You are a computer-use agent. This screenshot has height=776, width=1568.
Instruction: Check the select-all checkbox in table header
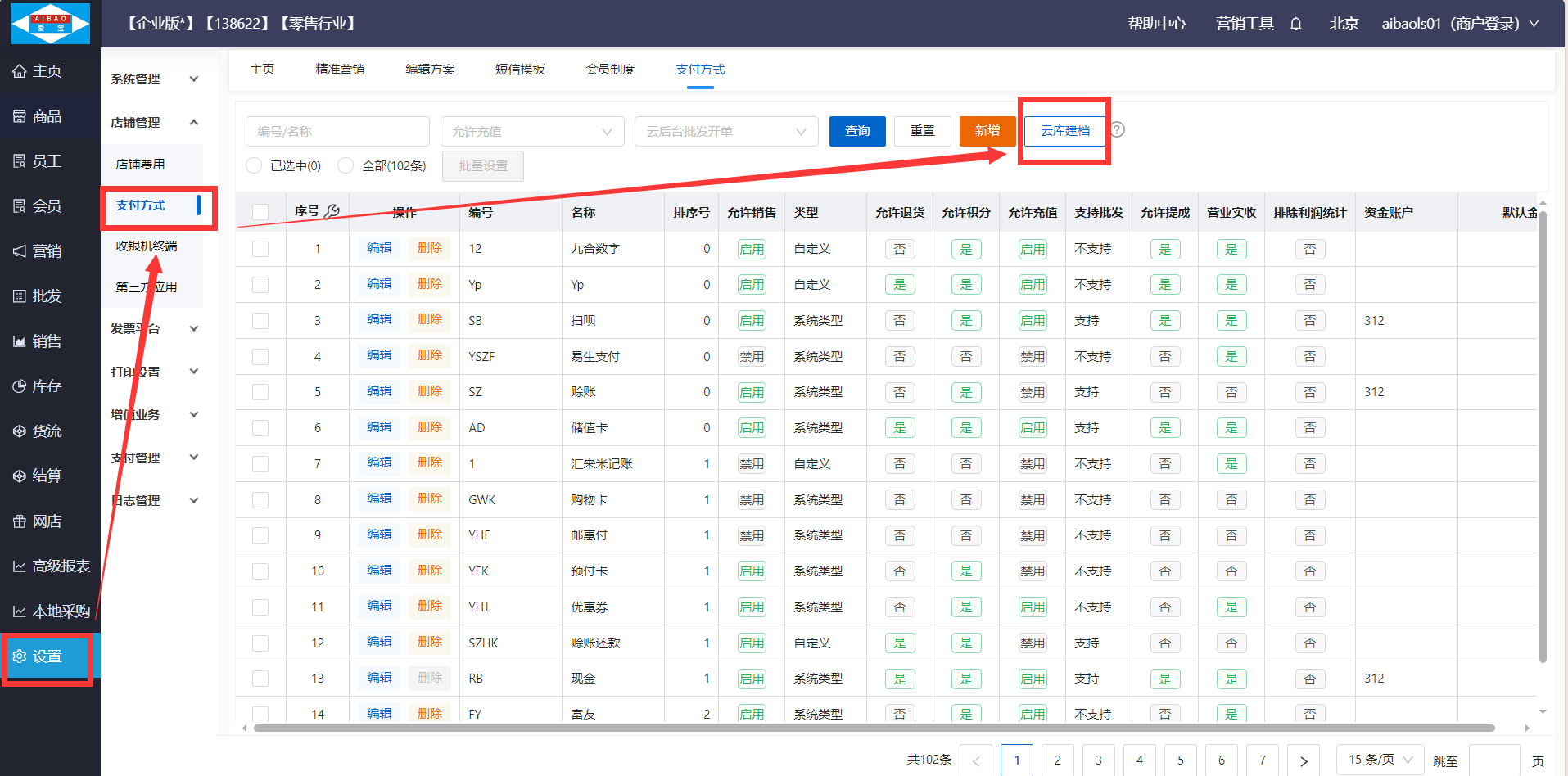[x=260, y=212]
